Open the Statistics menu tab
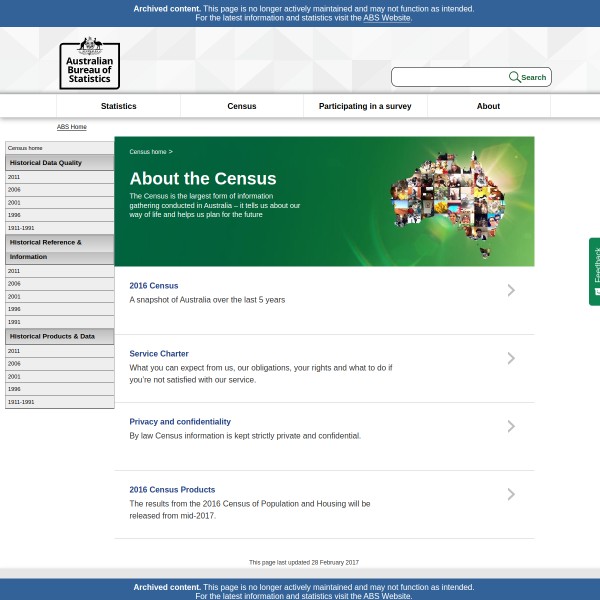 tap(118, 106)
